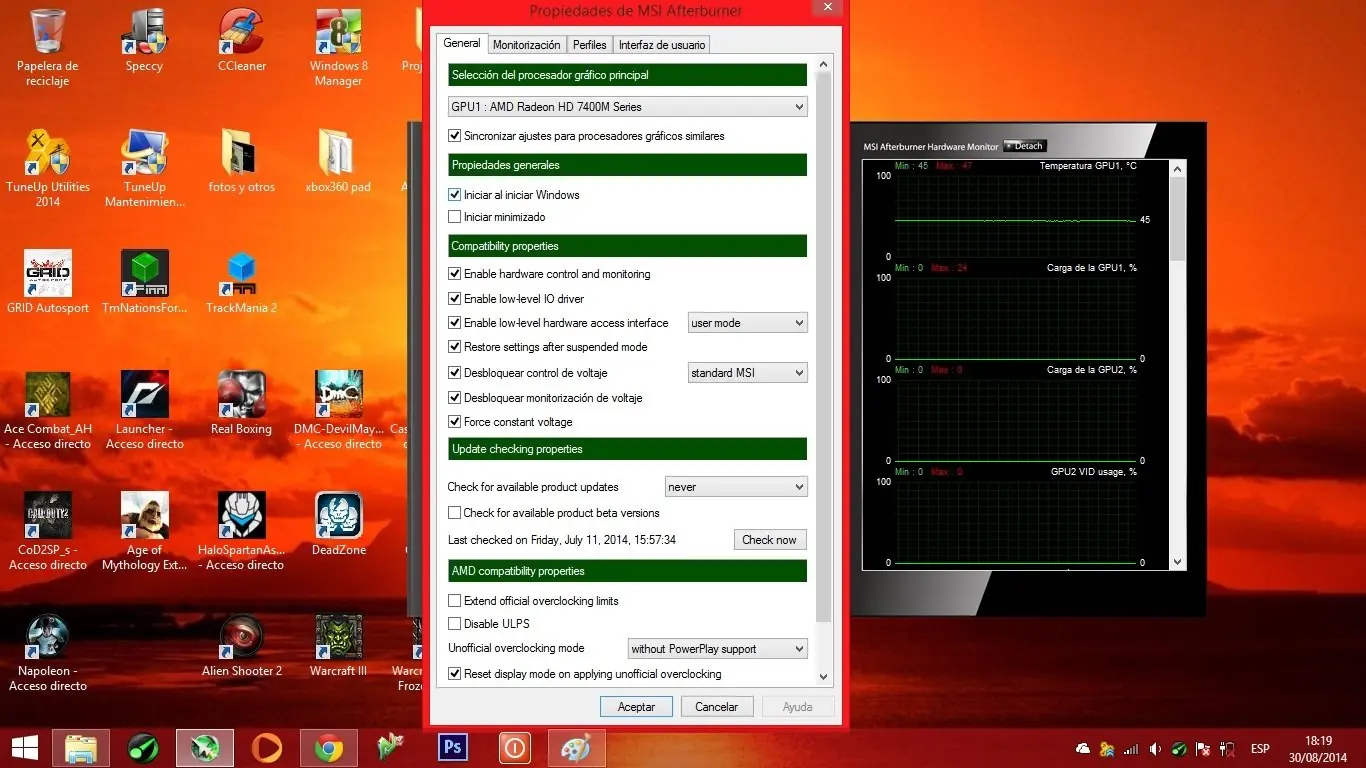Toggle 'Sincronizar ajustes para procesadores gráficos similares'

(455, 136)
